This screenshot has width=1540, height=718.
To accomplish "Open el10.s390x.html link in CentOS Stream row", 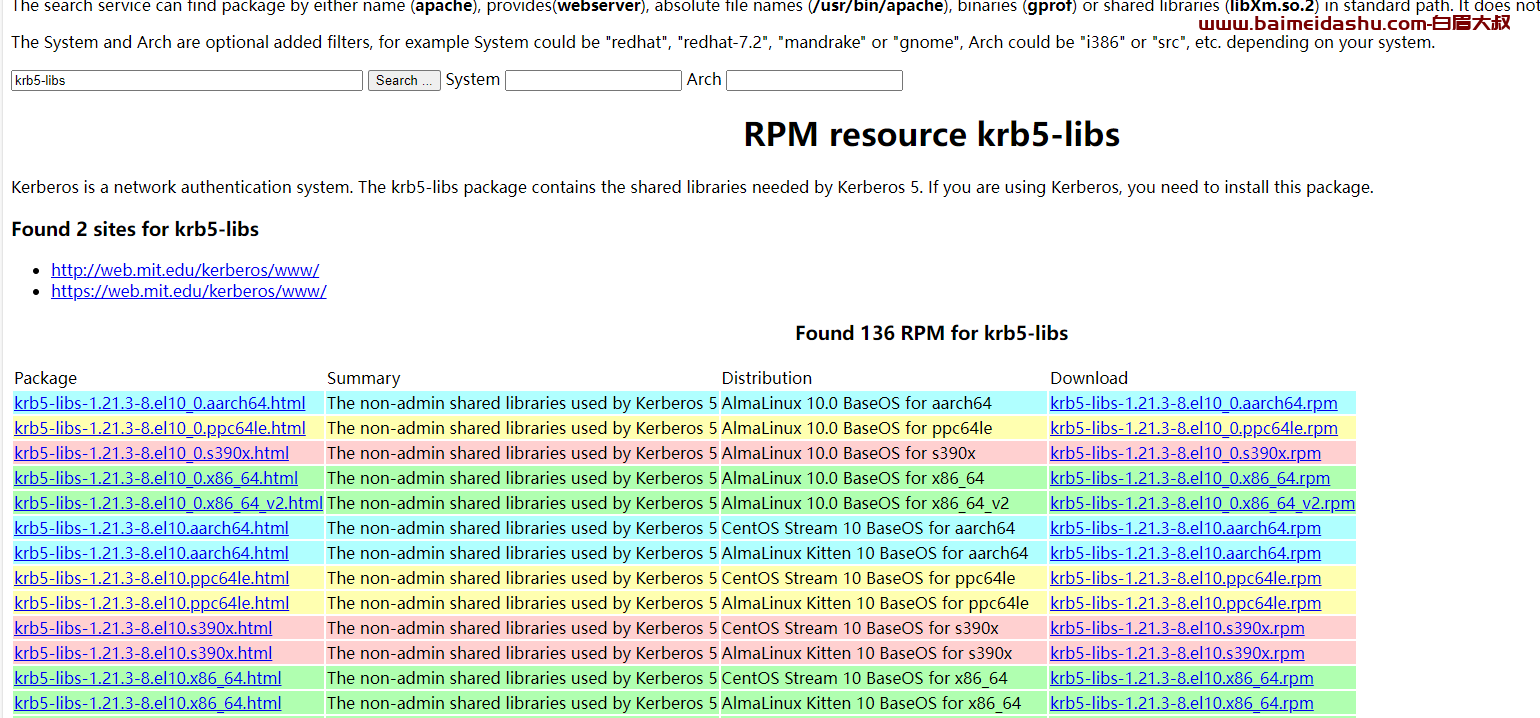I will [143, 628].
